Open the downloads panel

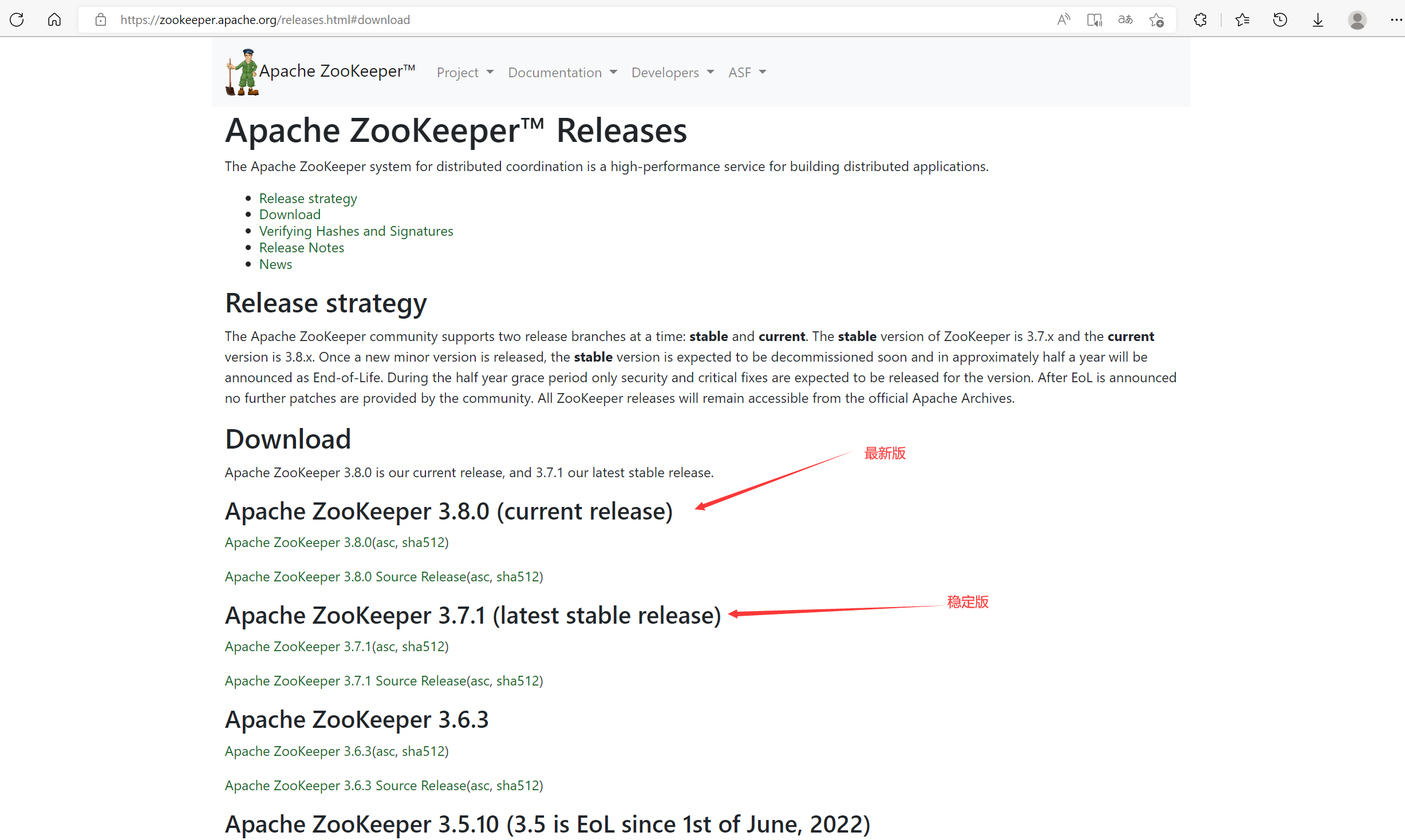1317,20
